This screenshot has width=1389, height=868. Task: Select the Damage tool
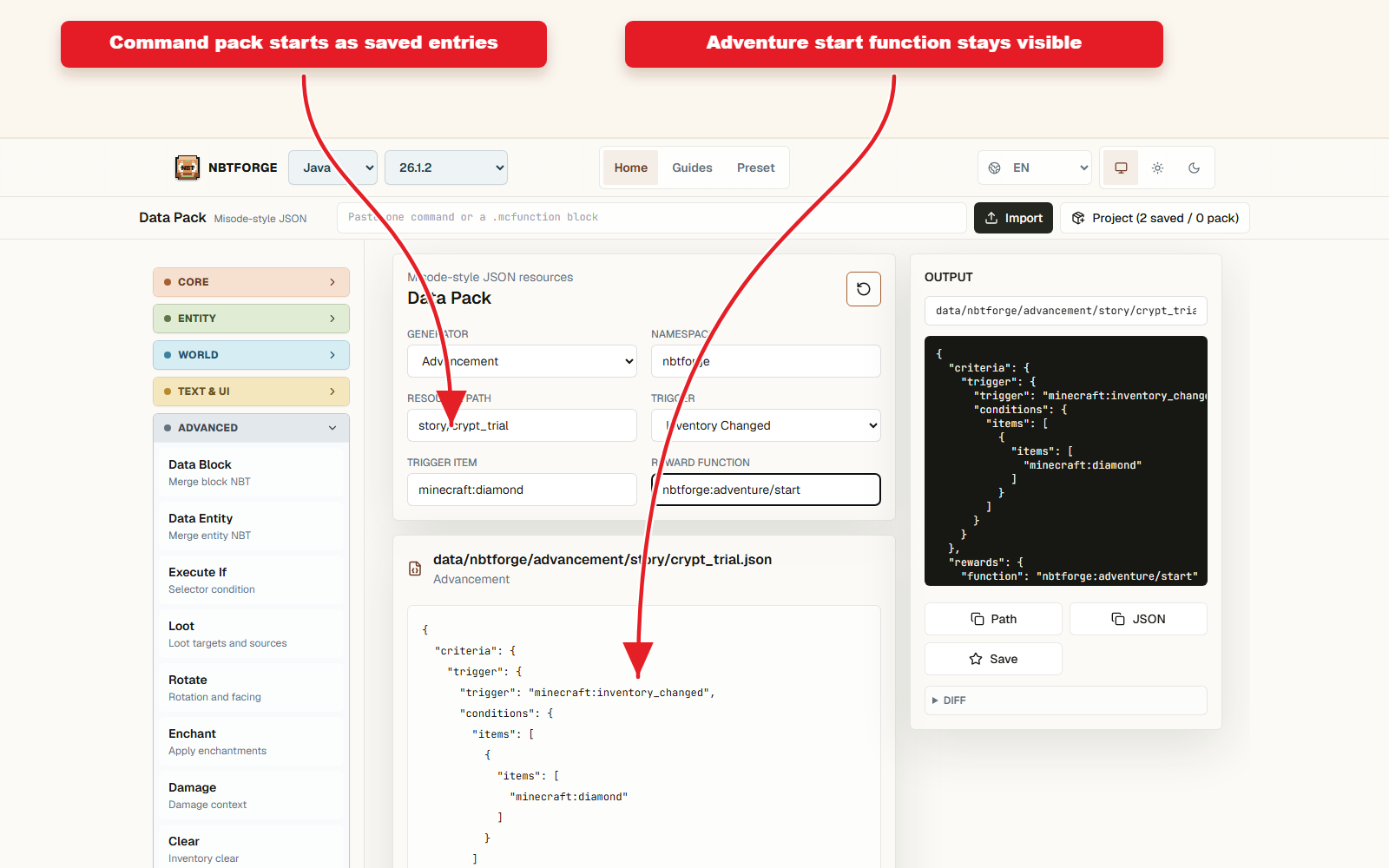coord(251,795)
